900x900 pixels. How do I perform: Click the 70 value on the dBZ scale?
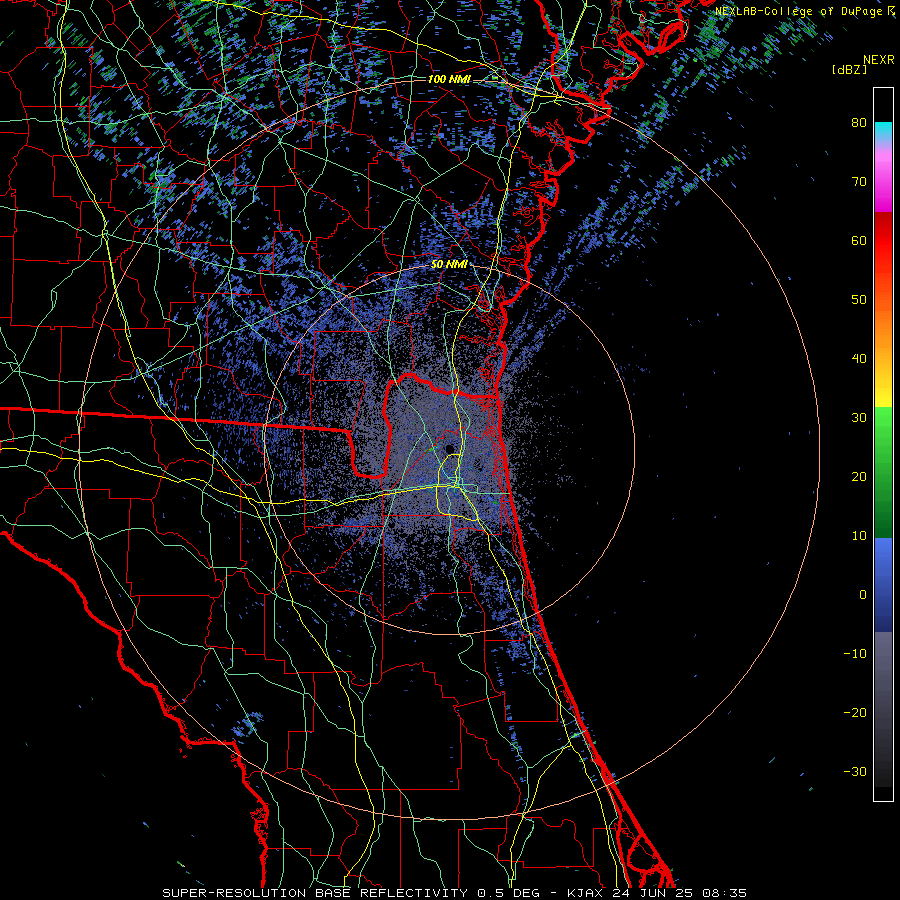point(859,182)
